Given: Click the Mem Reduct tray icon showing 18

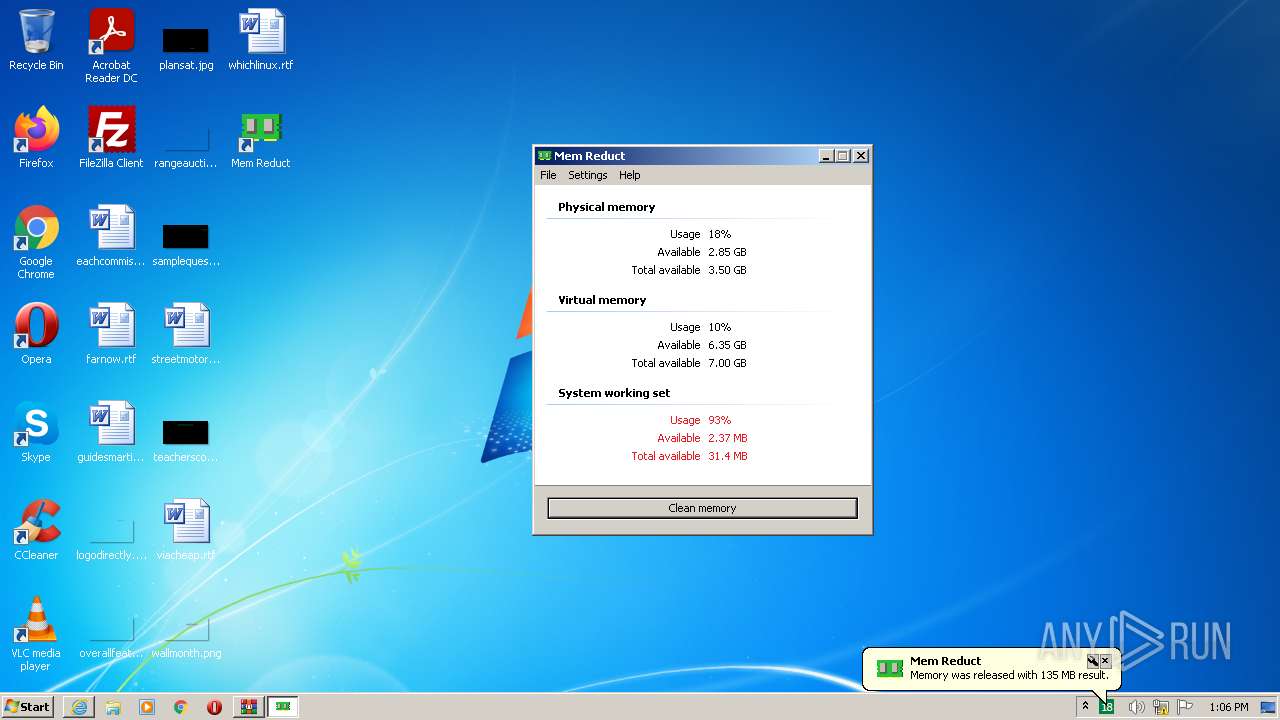Looking at the screenshot, I should (1107, 707).
